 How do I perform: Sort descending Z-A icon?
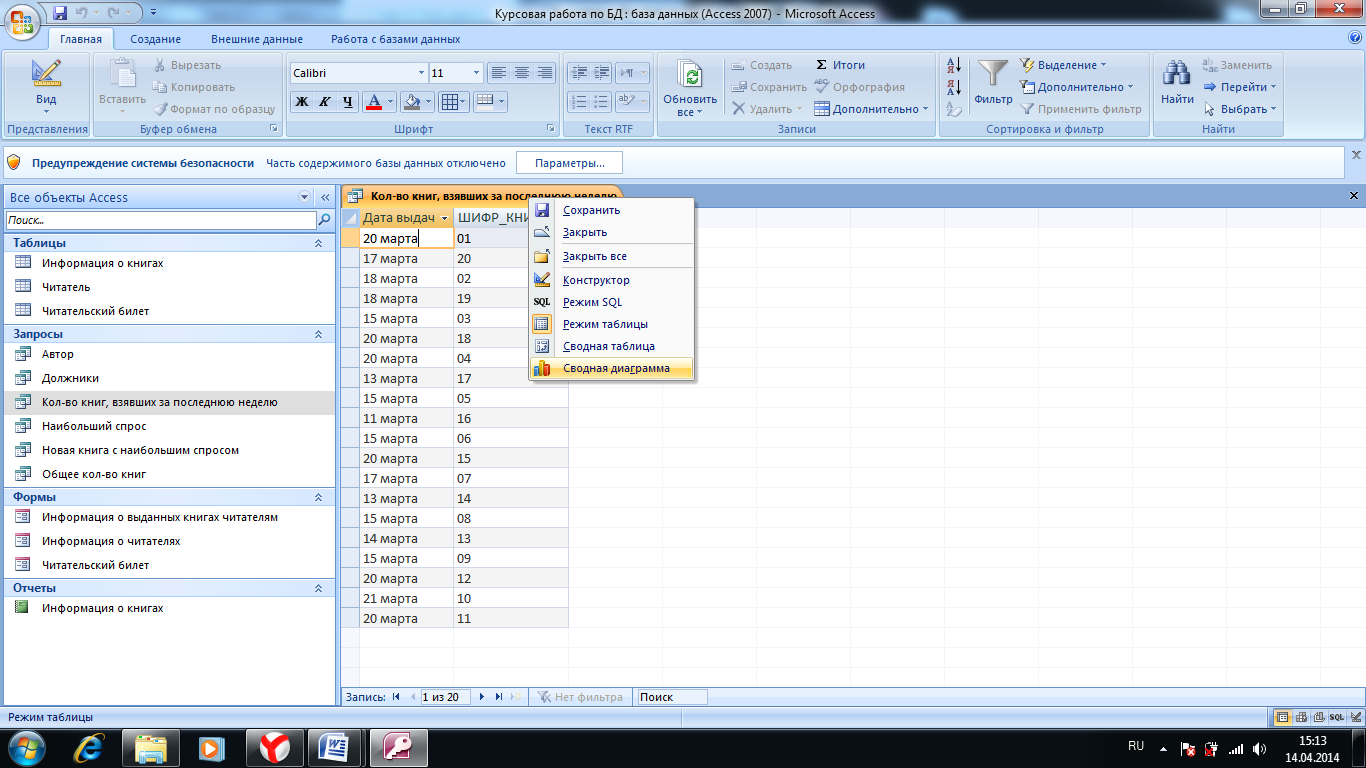click(953, 87)
